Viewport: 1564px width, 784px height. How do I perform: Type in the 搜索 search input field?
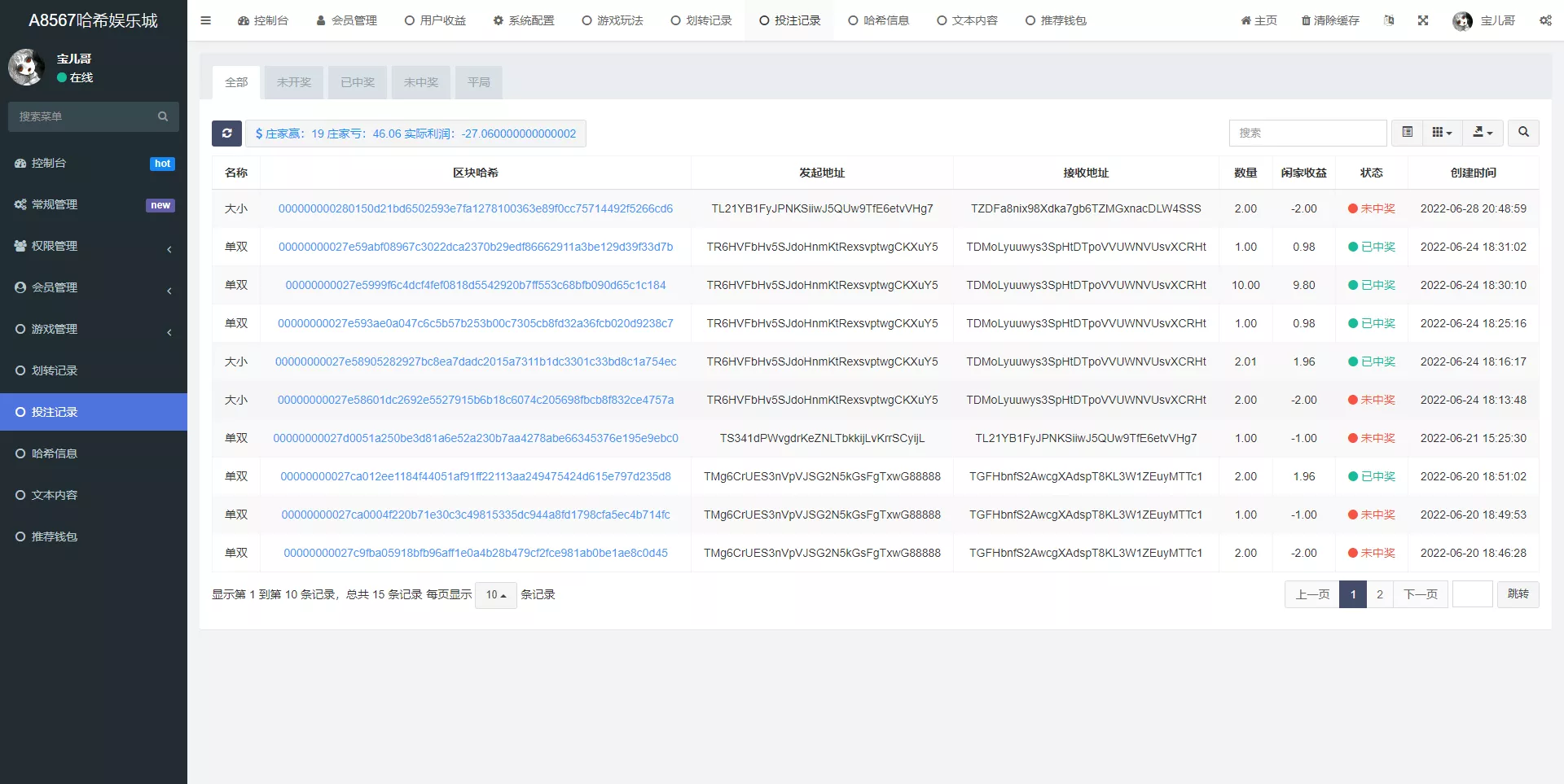1307,132
